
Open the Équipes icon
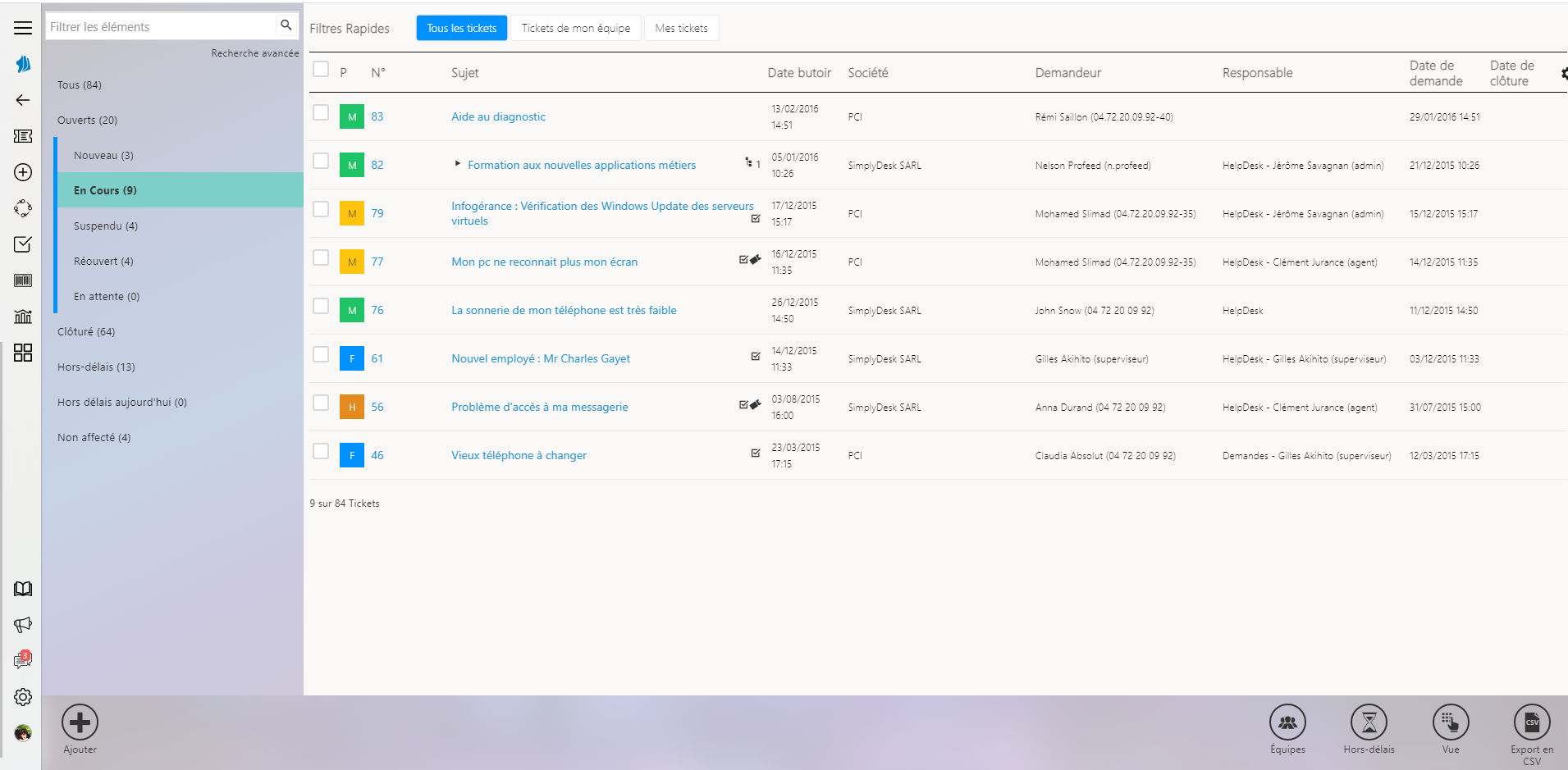coord(1287,722)
